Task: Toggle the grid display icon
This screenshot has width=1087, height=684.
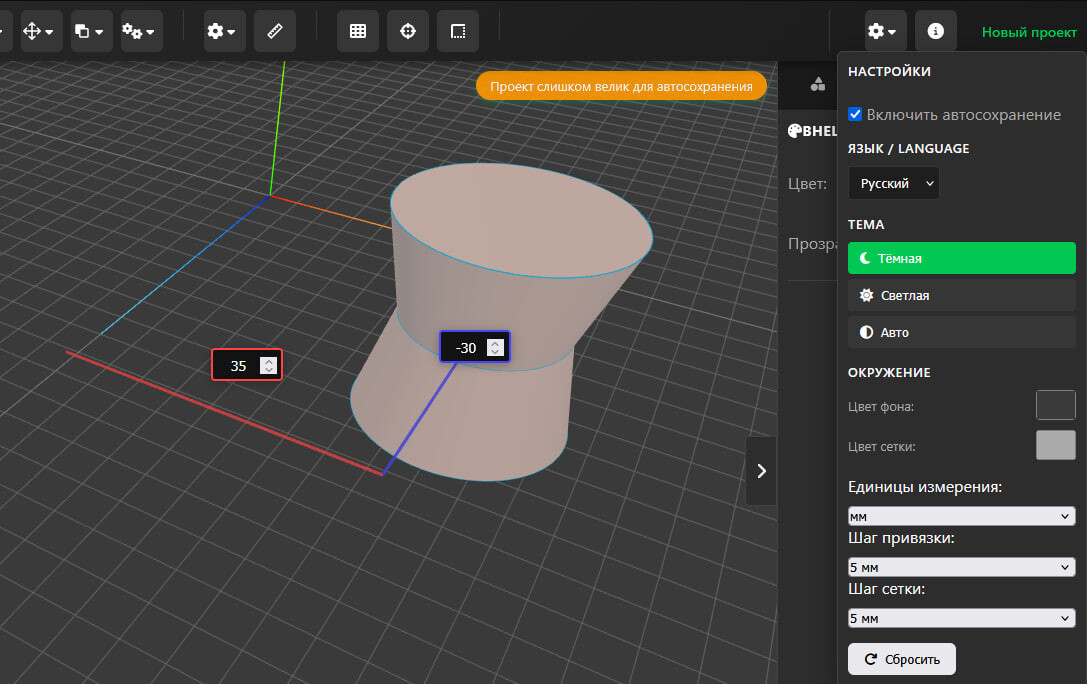Action: pyautogui.click(x=358, y=31)
